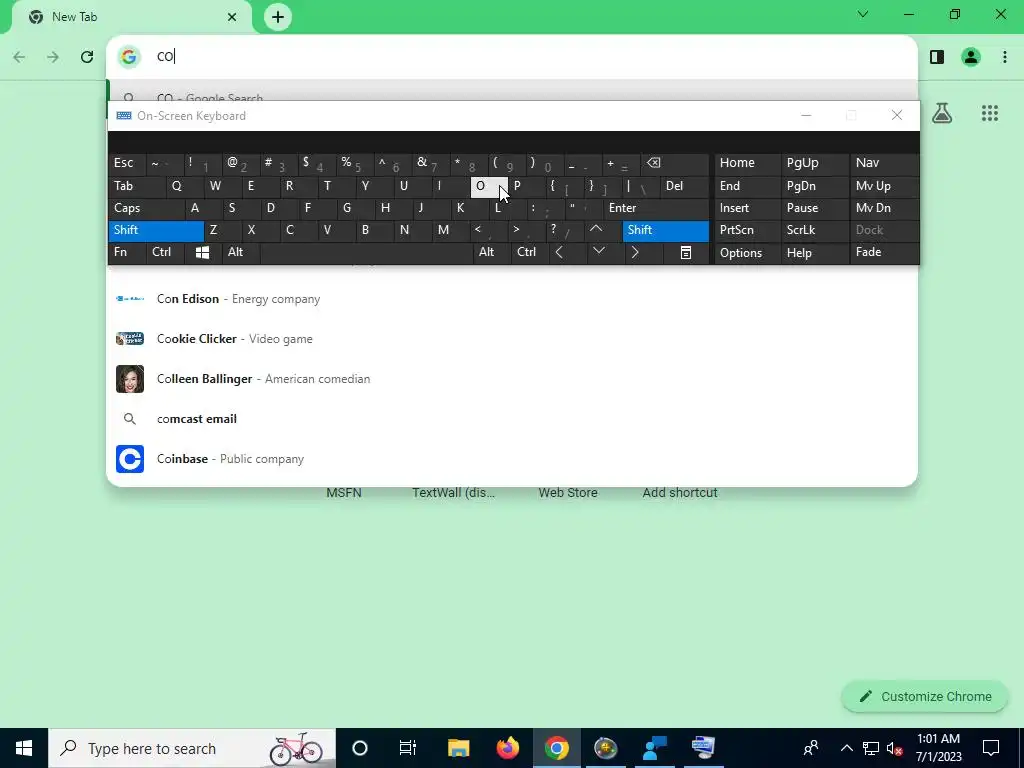Select the Con Edison suggestion
This screenshot has width=1024, height=768.
pyautogui.click(x=512, y=298)
